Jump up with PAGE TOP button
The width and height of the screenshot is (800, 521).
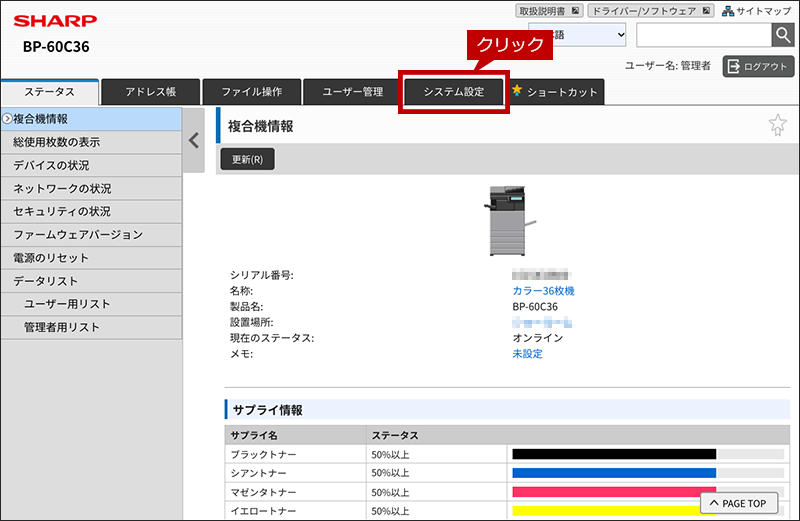(x=739, y=503)
